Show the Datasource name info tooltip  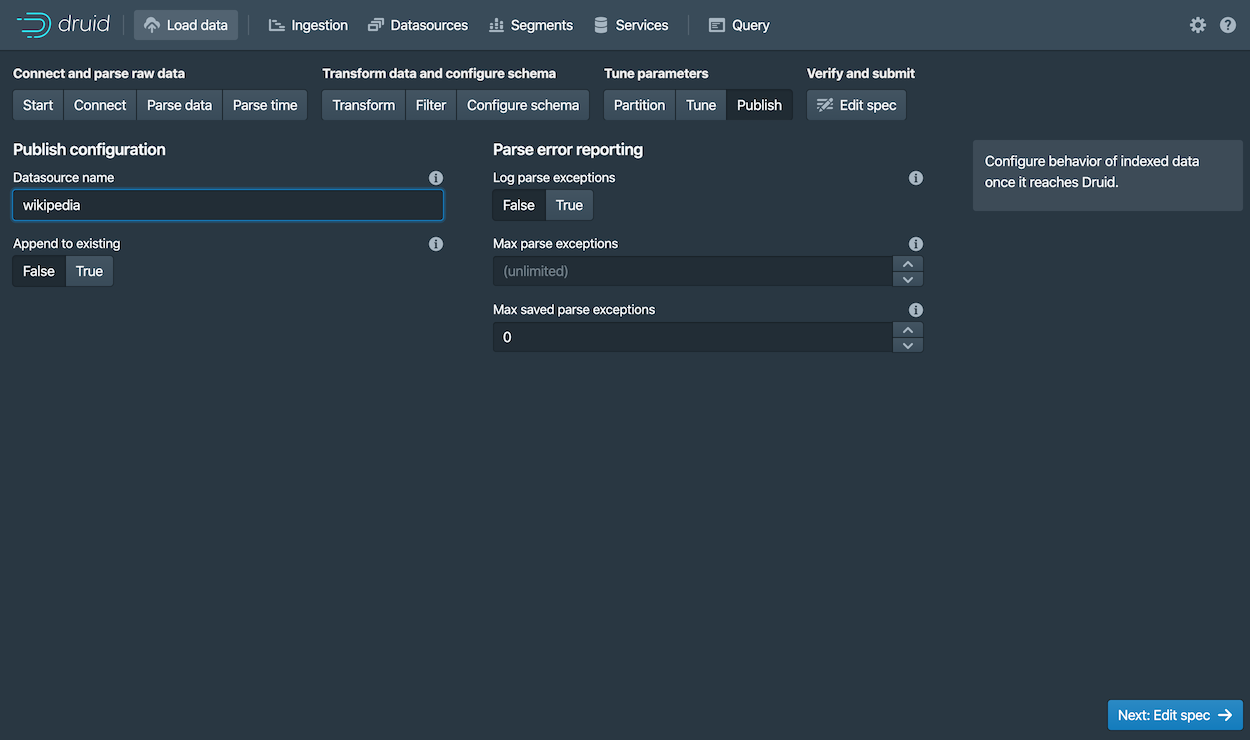click(435, 177)
